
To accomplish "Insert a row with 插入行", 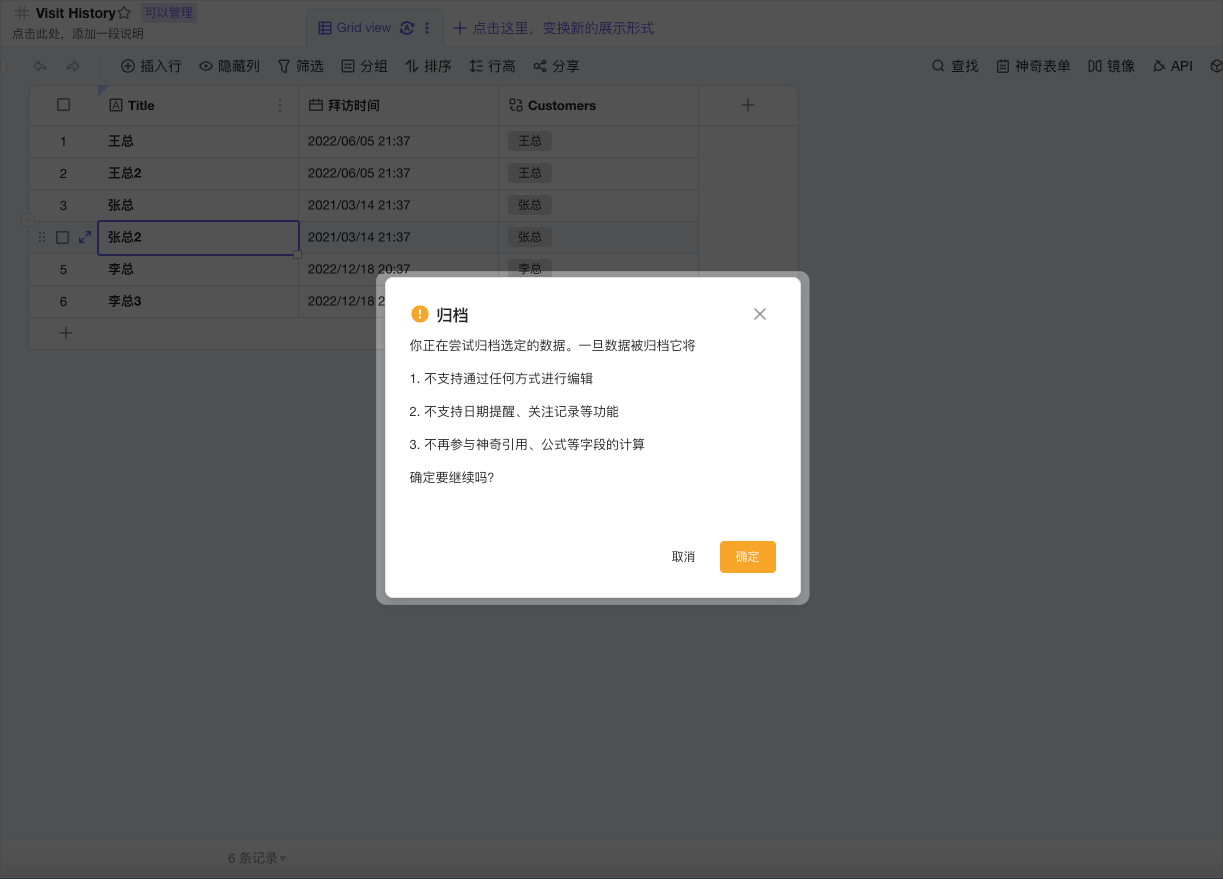I will [150, 66].
